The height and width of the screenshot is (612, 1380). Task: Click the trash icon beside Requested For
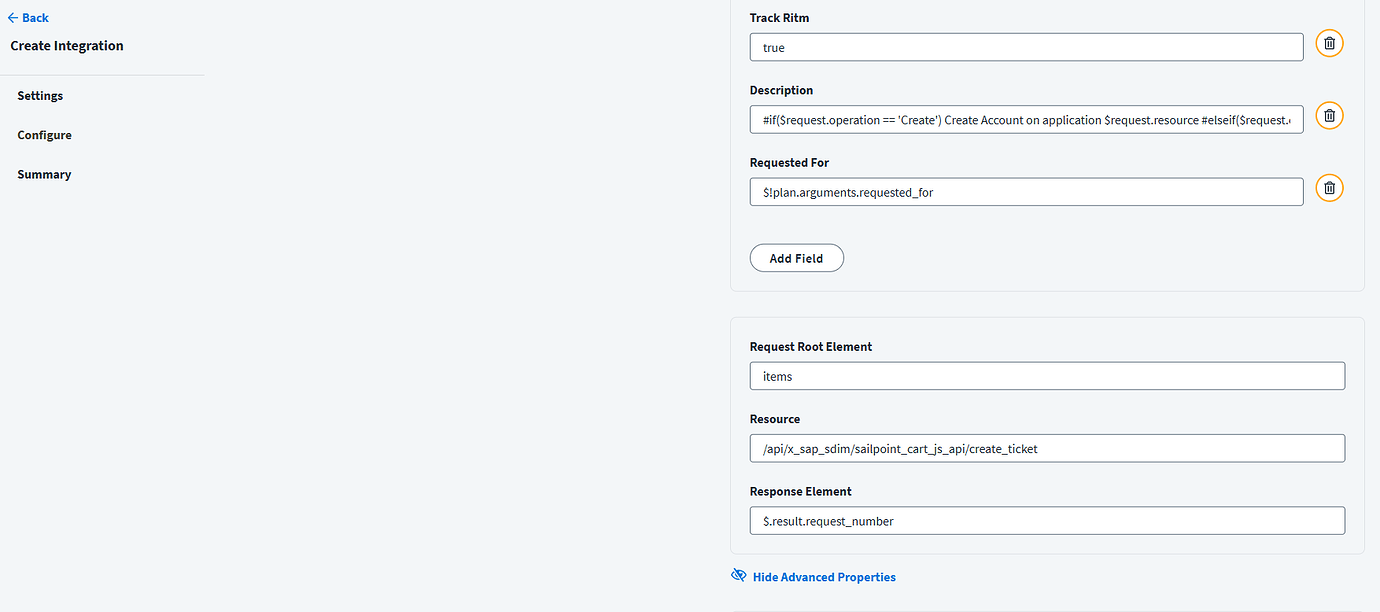click(1329, 187)
